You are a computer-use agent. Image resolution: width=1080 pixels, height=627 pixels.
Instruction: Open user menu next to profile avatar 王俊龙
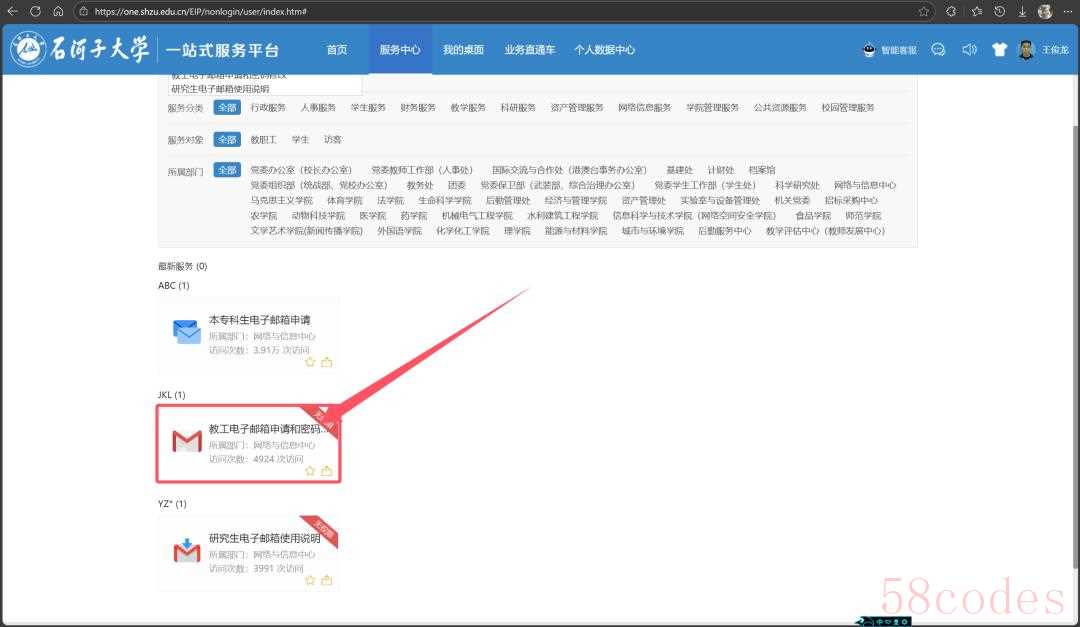tap(1054, 50)
